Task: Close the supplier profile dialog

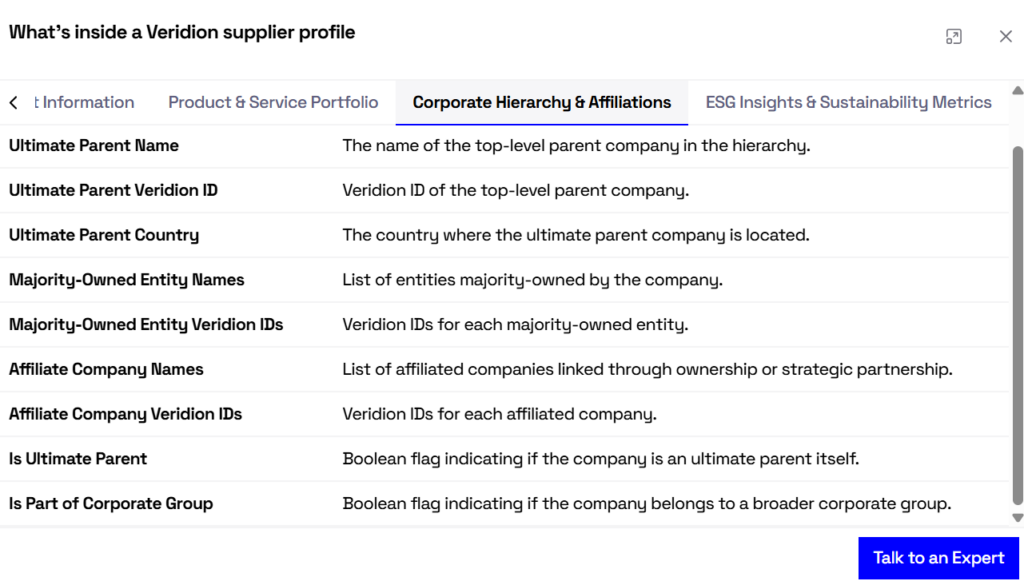Action: 1005,37
